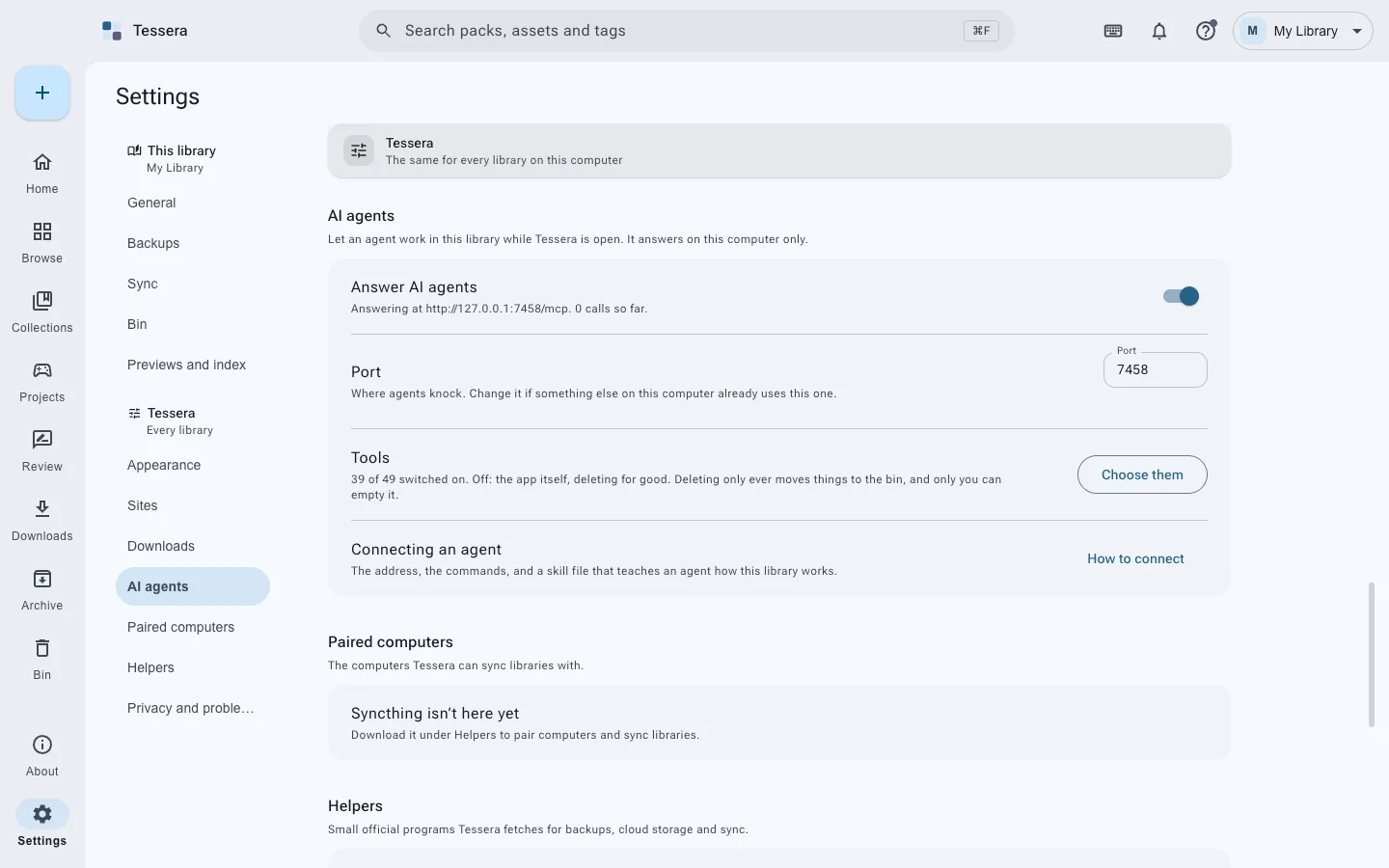This screenshot has height=868, width=1389.
Task: Select Bin in the settings list
Action: [193, 324]
